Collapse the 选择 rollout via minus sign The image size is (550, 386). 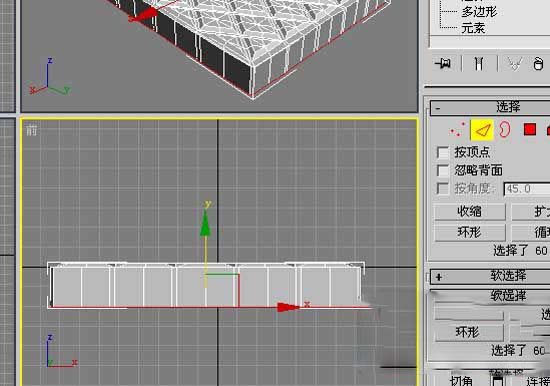coord(438,108)
